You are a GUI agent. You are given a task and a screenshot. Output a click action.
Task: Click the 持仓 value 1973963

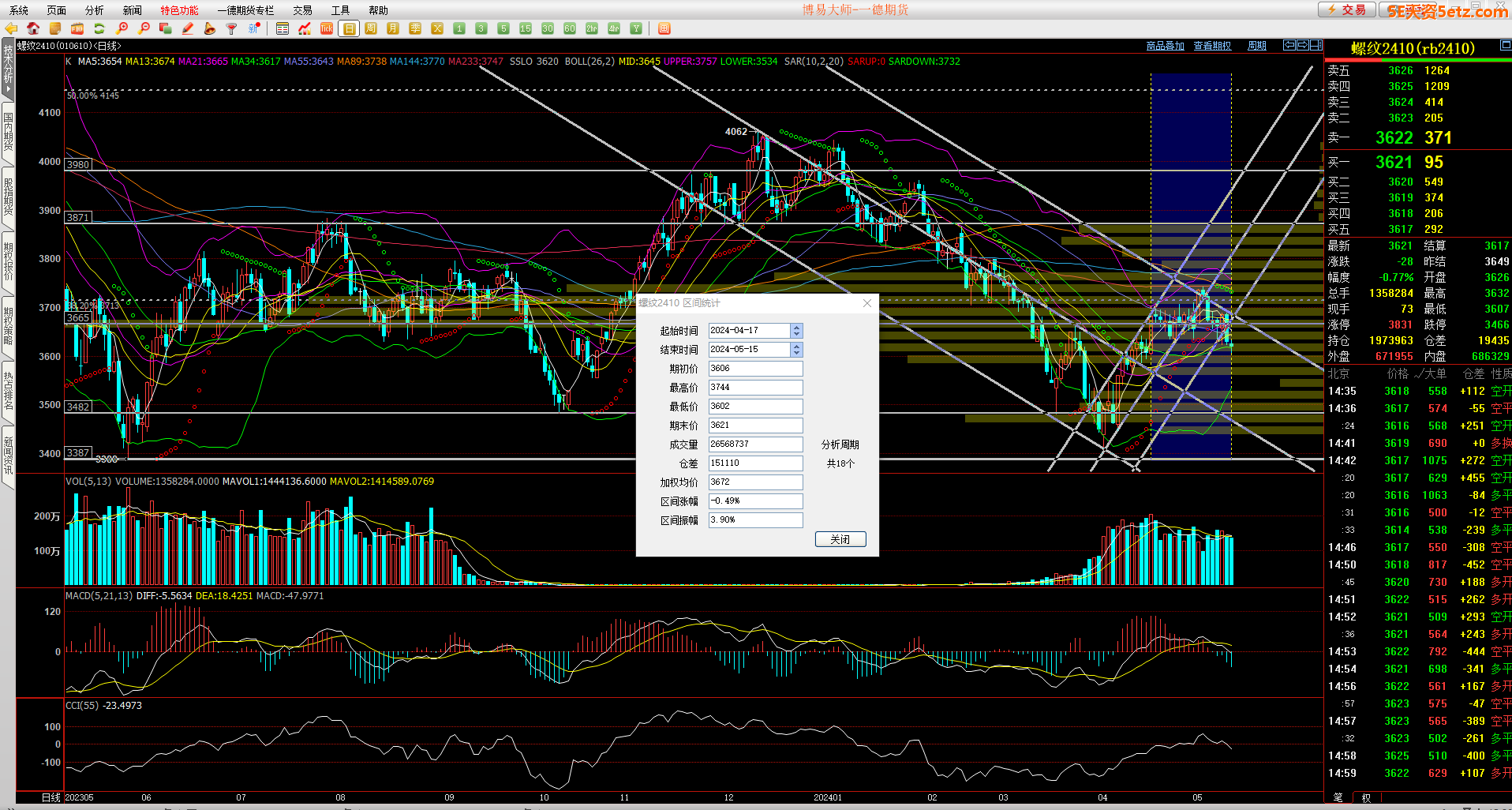tap(1391, 340)
